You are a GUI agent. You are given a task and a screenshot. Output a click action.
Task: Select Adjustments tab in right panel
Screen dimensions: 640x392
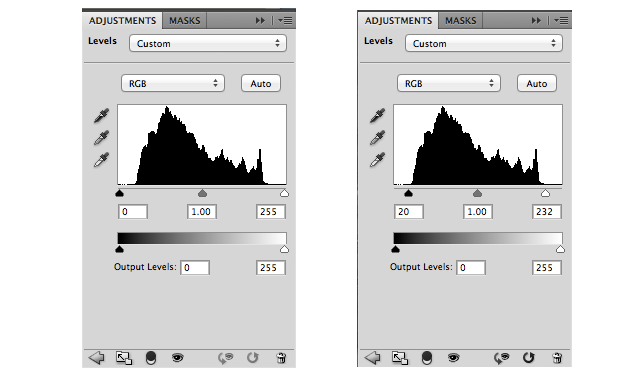tap(398, 20)
